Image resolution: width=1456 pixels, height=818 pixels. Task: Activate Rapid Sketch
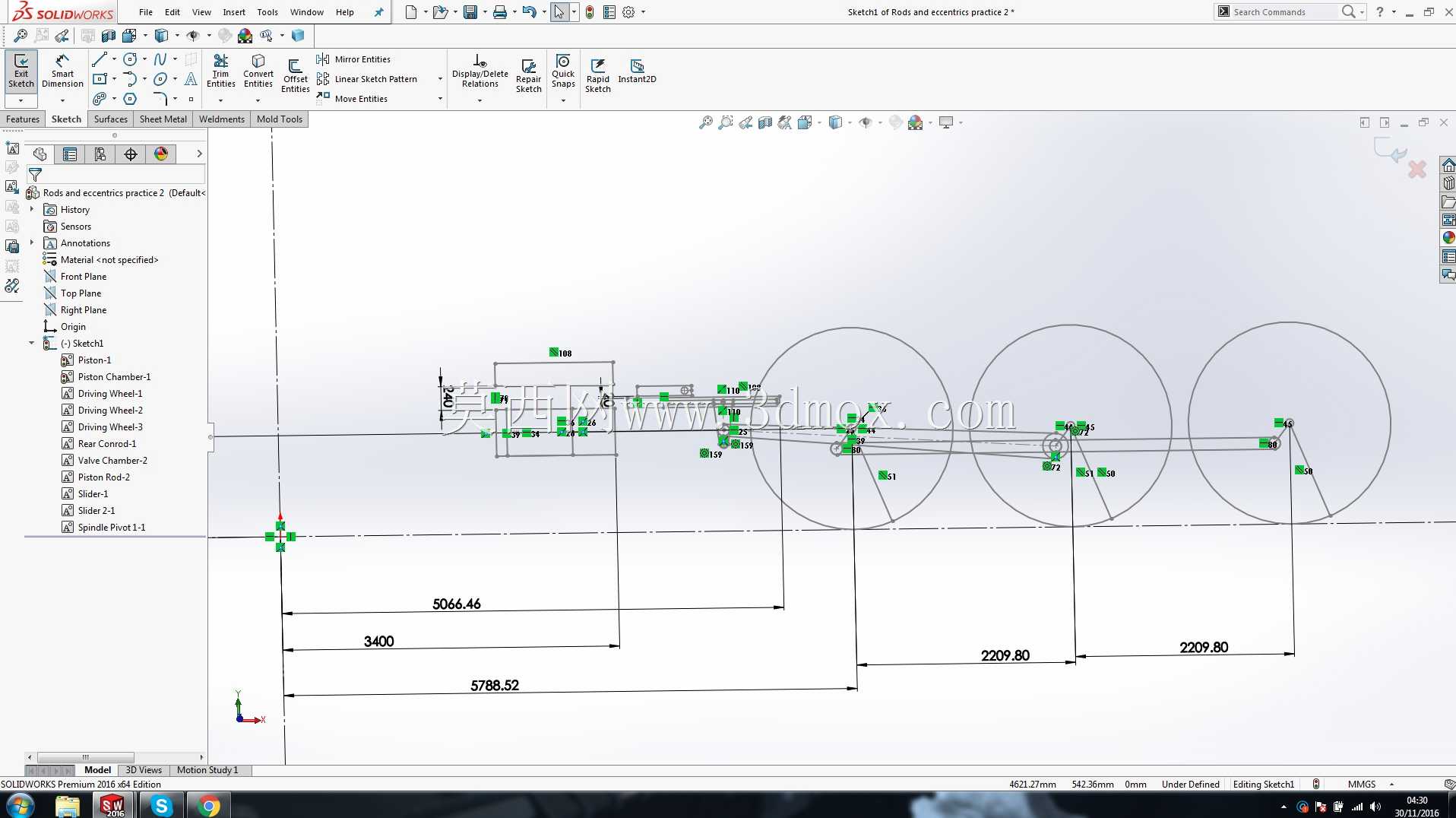point(597,75)
